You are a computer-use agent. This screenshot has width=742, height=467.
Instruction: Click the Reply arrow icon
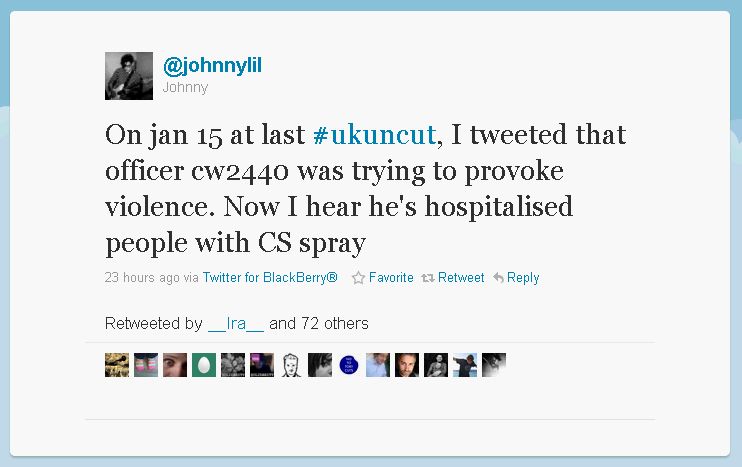click(498, 278)
